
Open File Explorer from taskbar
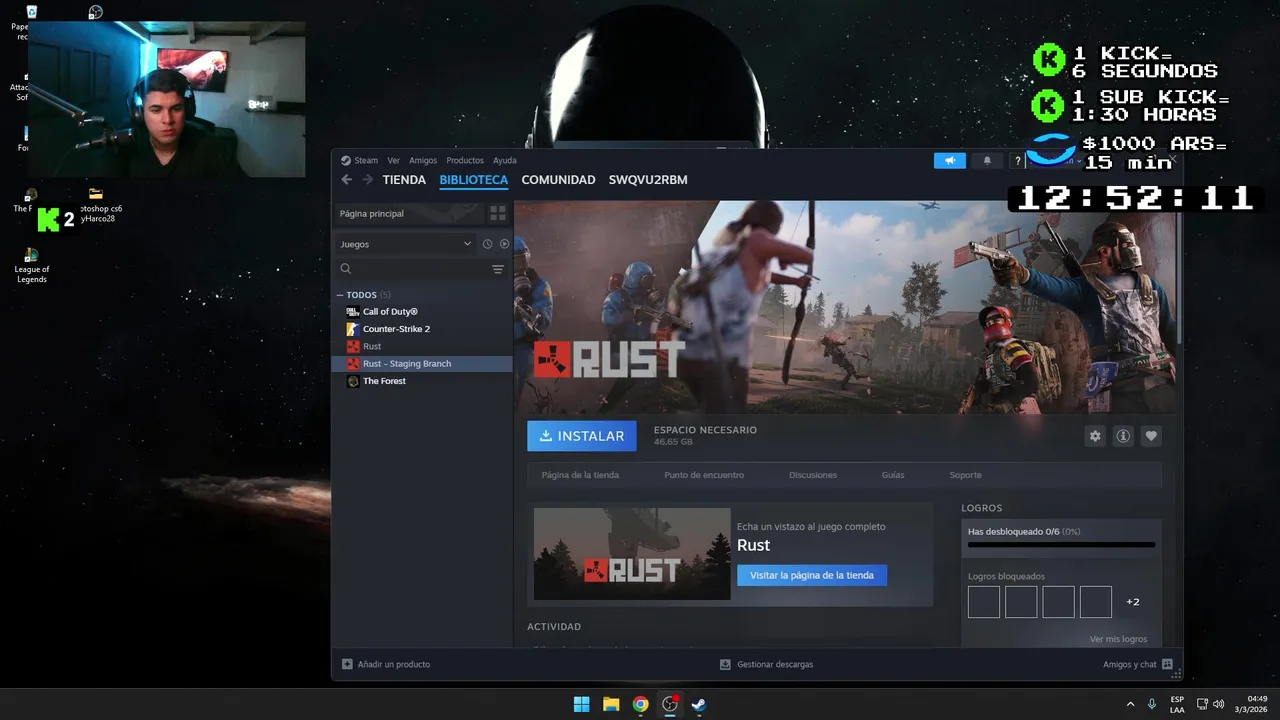[x=611, y=704]
